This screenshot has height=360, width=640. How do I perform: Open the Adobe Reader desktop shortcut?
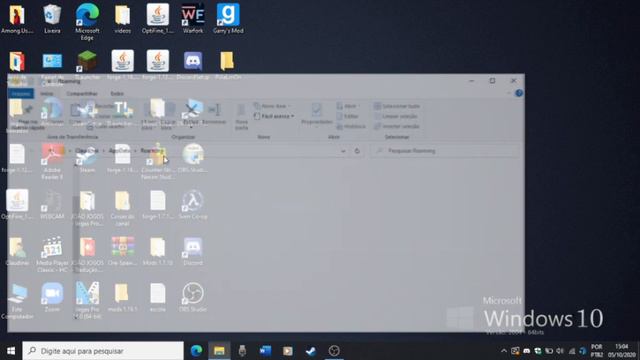pos(52,161)
